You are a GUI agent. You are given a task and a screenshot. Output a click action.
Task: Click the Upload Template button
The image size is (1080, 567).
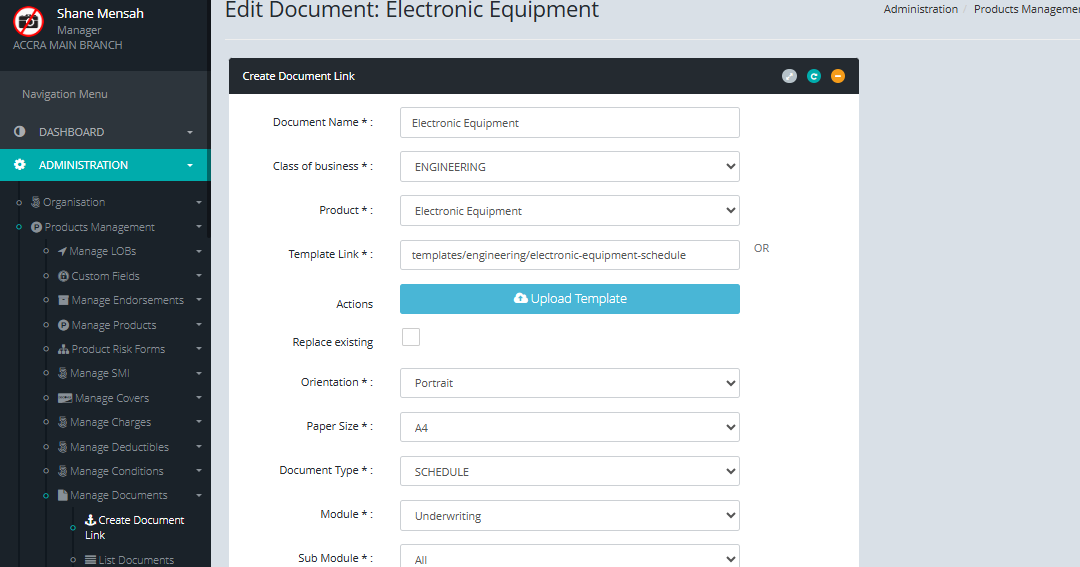(x=569, y=299)
